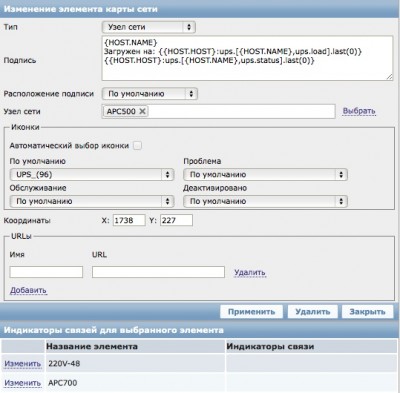Click the Добавить link under URLs
The image size is (400, 393).
28,290
